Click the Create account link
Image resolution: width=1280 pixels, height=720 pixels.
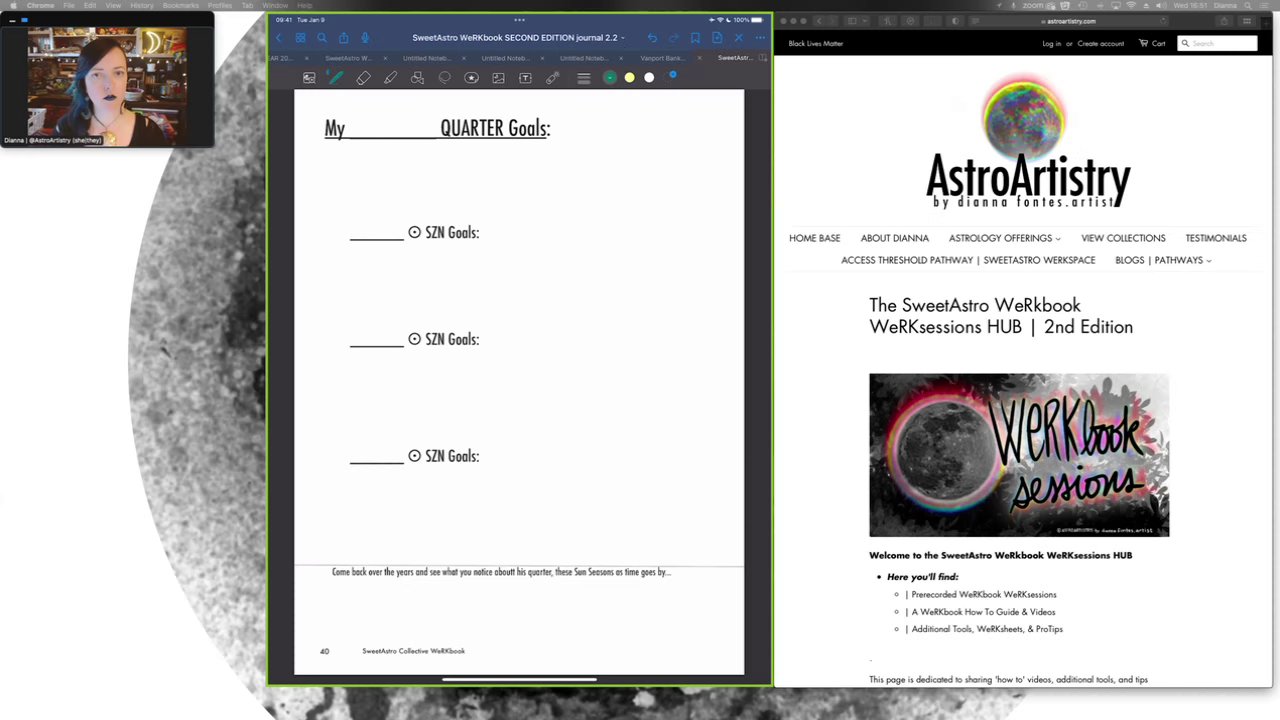[x=1100, y=43]
